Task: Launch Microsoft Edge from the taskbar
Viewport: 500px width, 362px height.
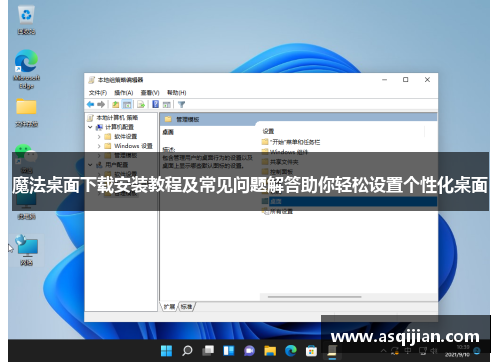Action: (291, 351)
